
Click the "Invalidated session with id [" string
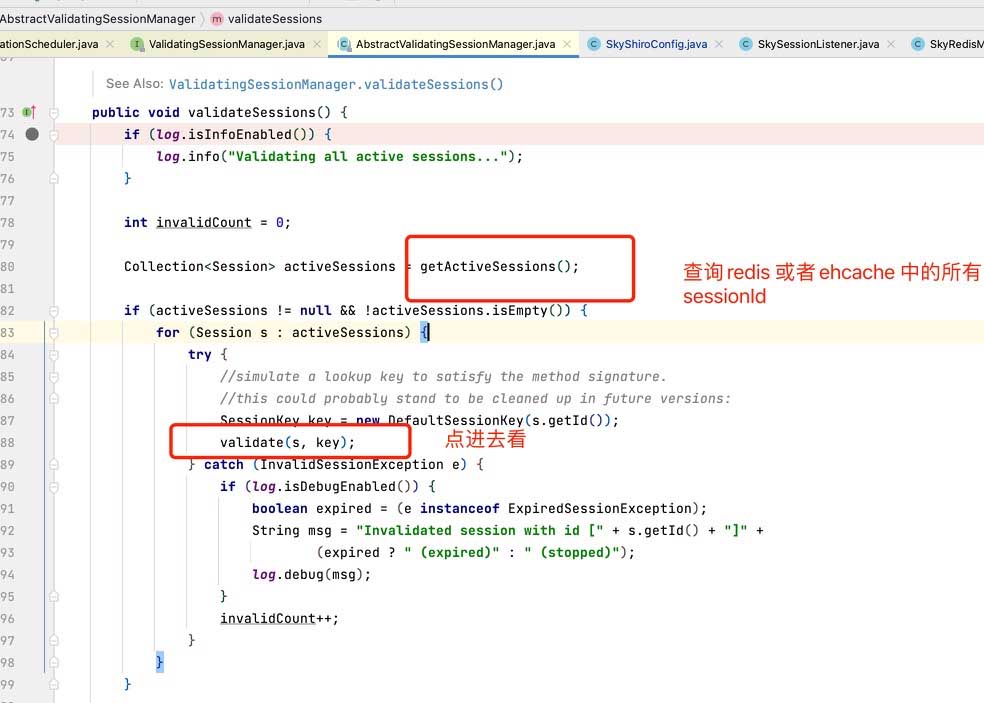(480, 530)
